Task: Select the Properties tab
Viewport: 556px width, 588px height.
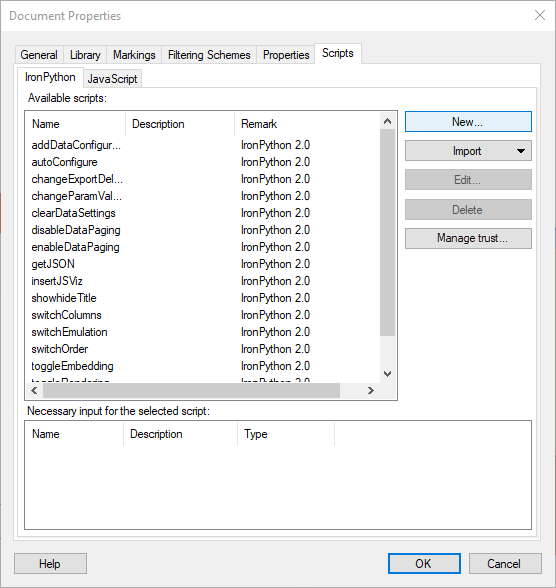Action: tap(286, 55)
